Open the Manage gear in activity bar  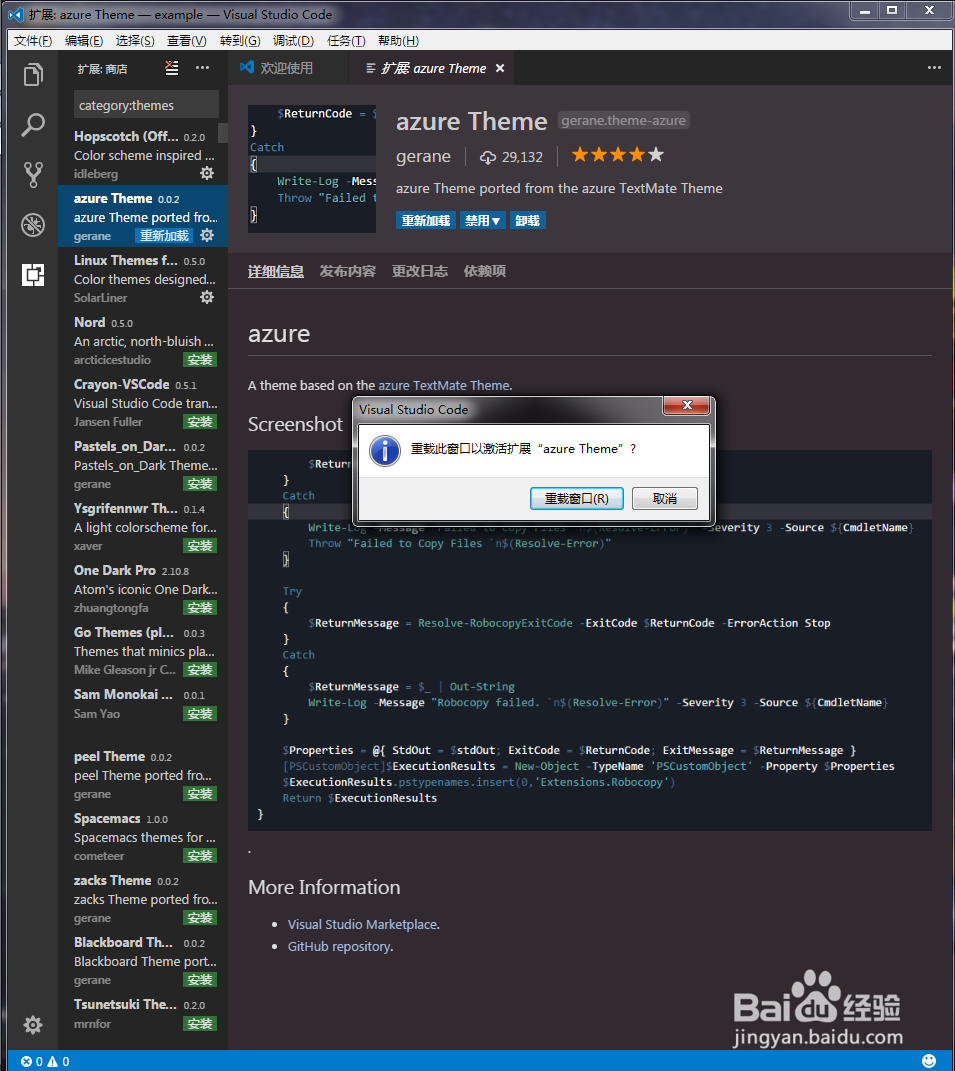(33, 1024)
